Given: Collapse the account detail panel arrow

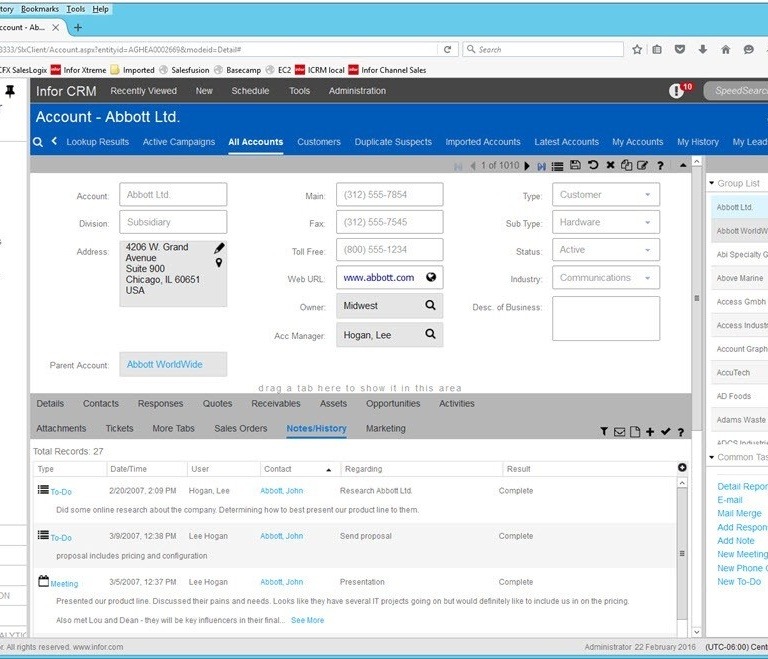Looking at the screenshot, I should click(x=683, y=166).
